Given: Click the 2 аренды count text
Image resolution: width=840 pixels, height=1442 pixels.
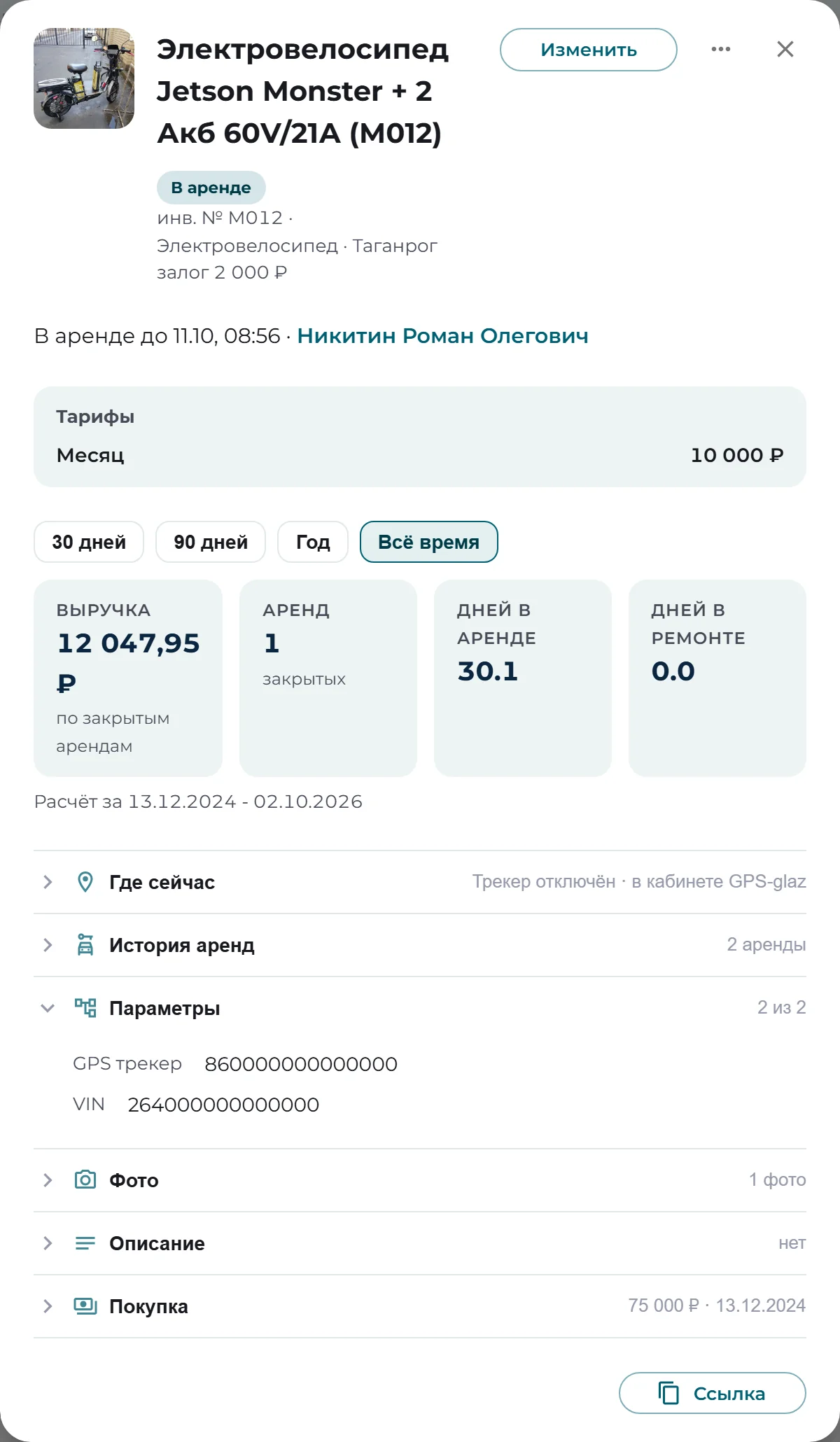Looking at the screenshot, I should (766, 945).
